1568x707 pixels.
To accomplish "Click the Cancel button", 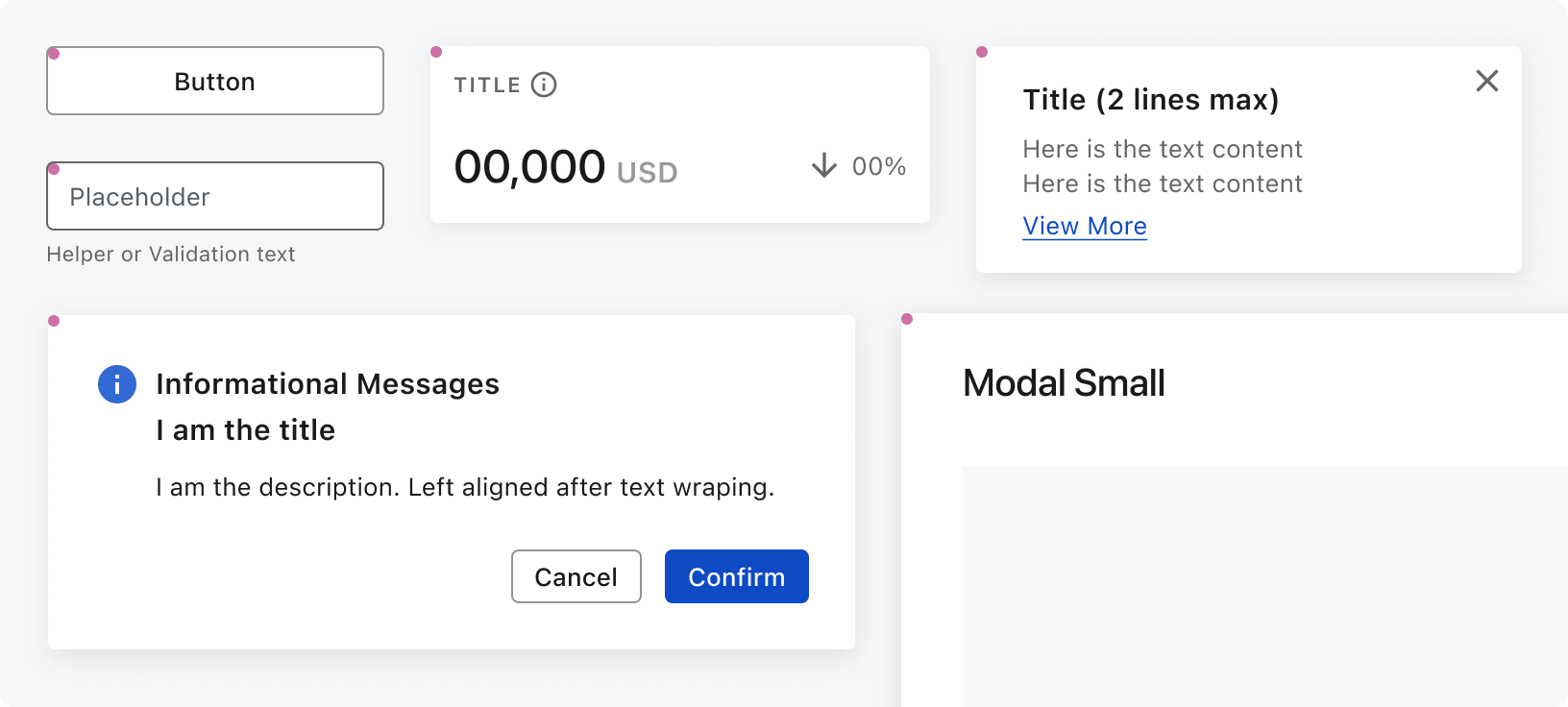I will pyautogui.click(x=576, y=576).
